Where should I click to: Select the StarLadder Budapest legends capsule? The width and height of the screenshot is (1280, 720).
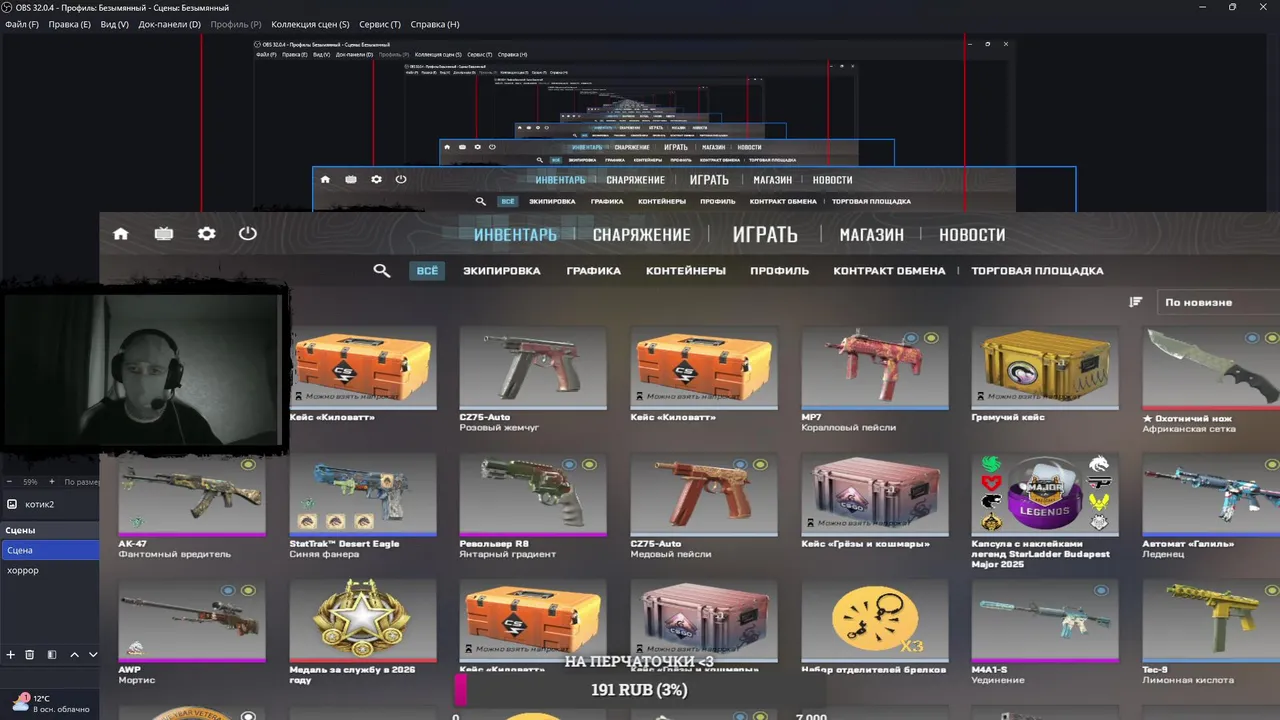coord(1045,511)
